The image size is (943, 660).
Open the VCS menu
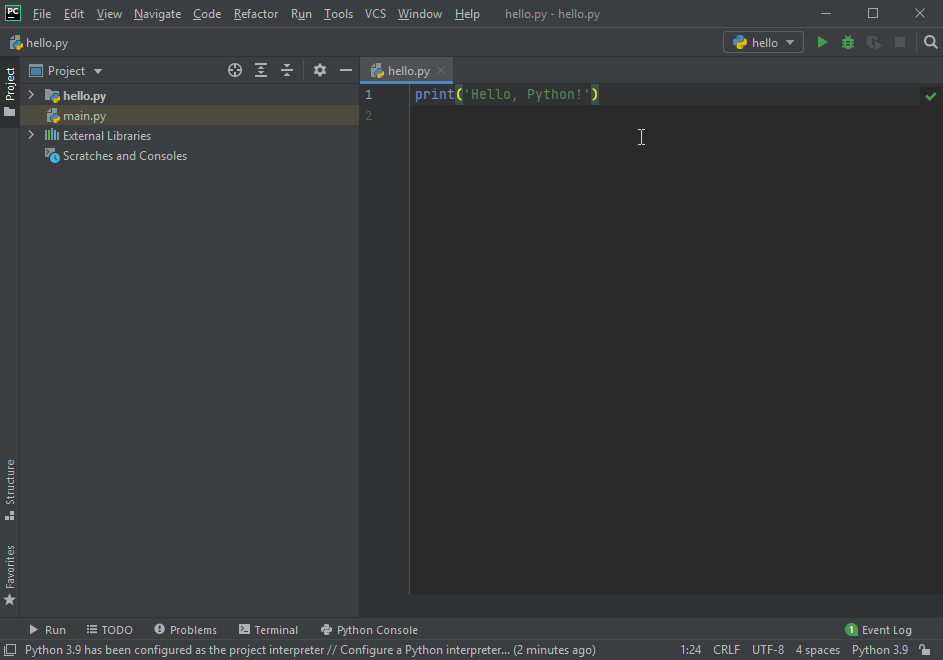pos(375,14)
